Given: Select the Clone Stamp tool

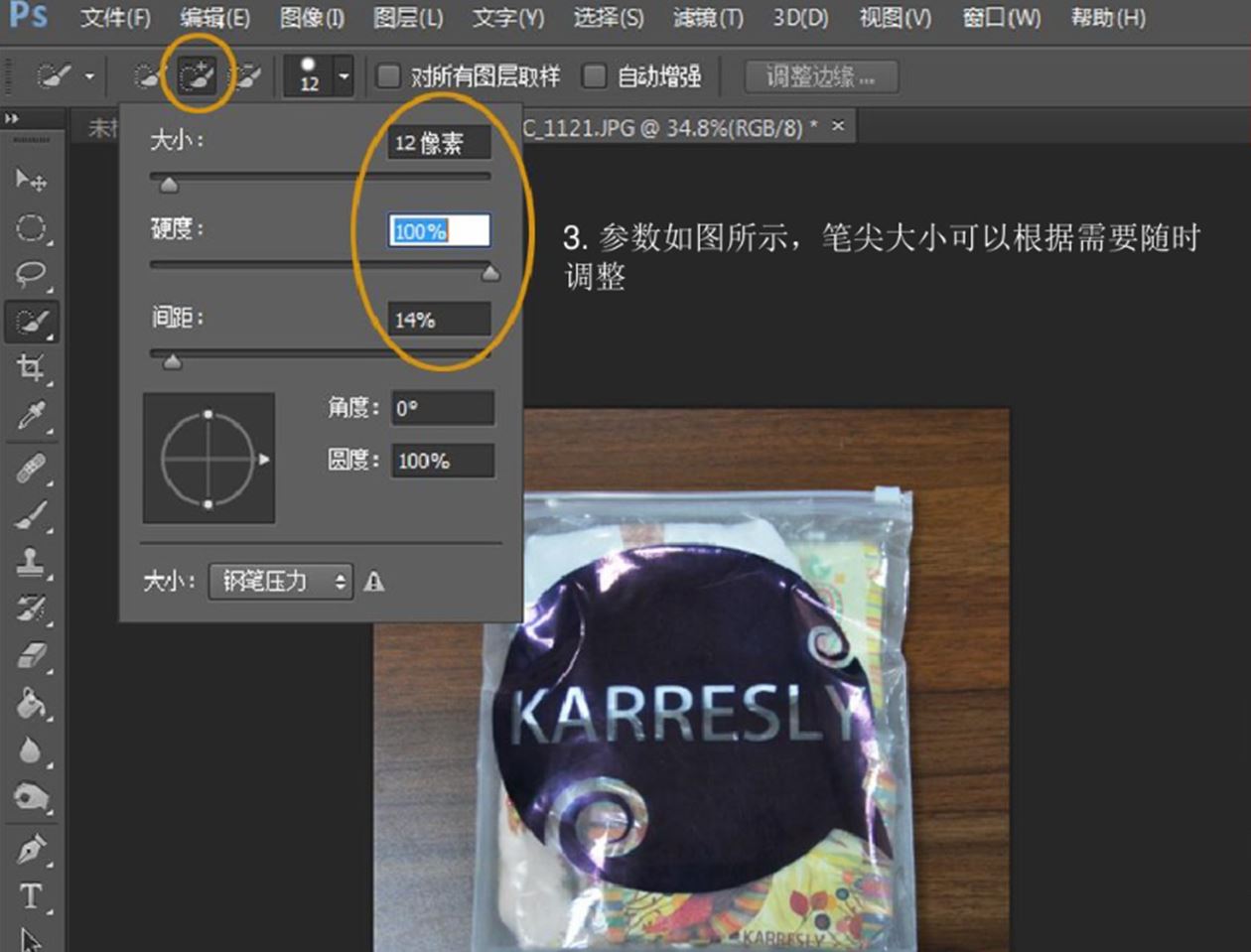Looking at the screenshot, I should tap(31, 562).
